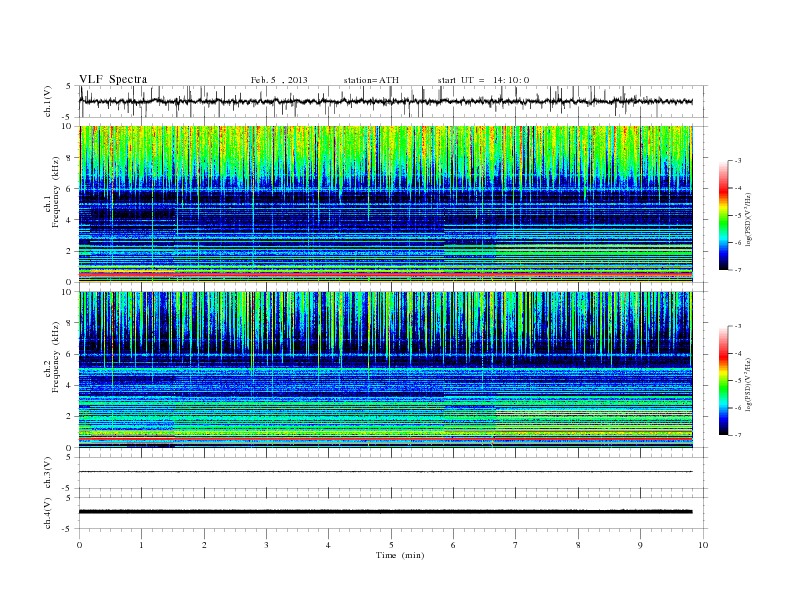Click the "0" time axis tick label
Viewport: 792px width, 612px height.
click(x=79, y=545)
